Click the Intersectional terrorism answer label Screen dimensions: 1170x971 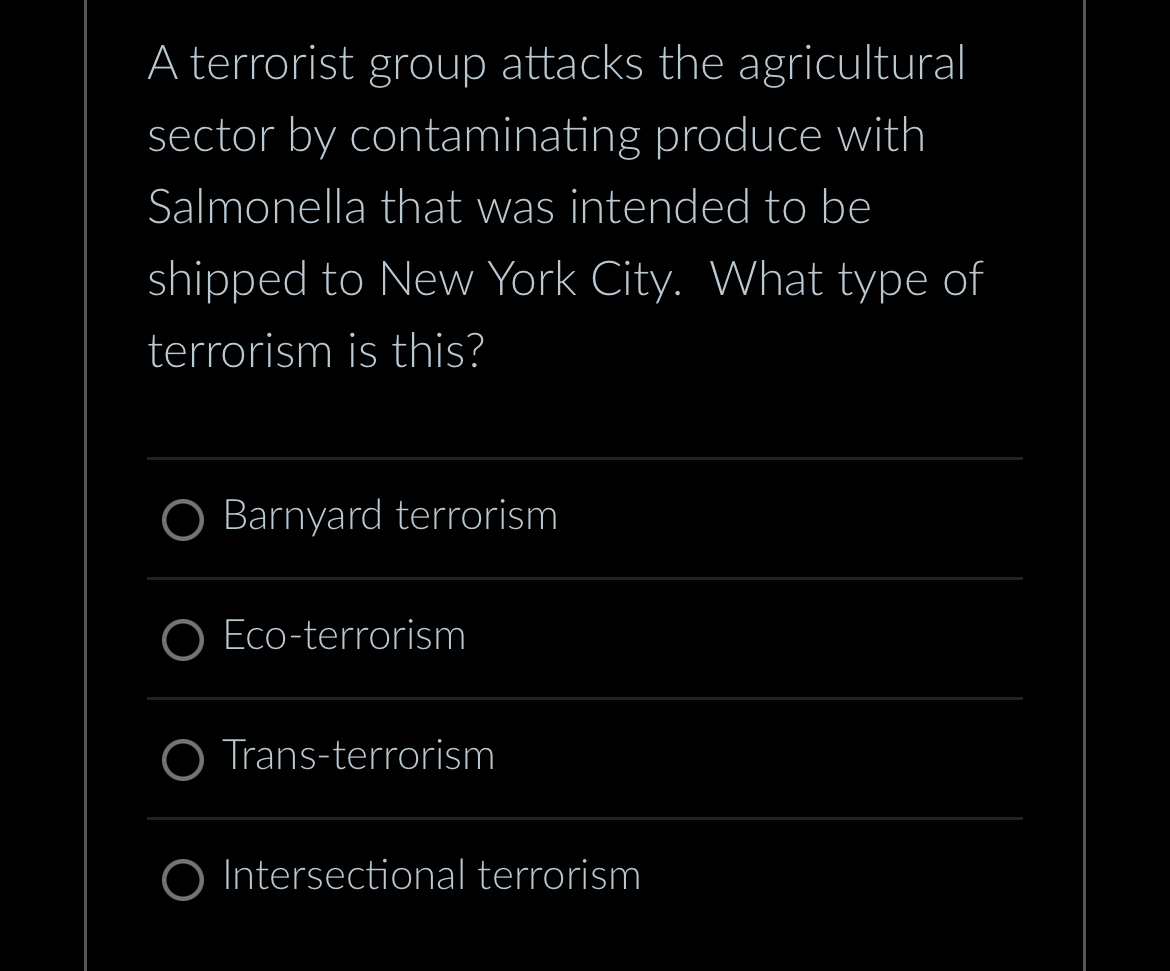431,876
